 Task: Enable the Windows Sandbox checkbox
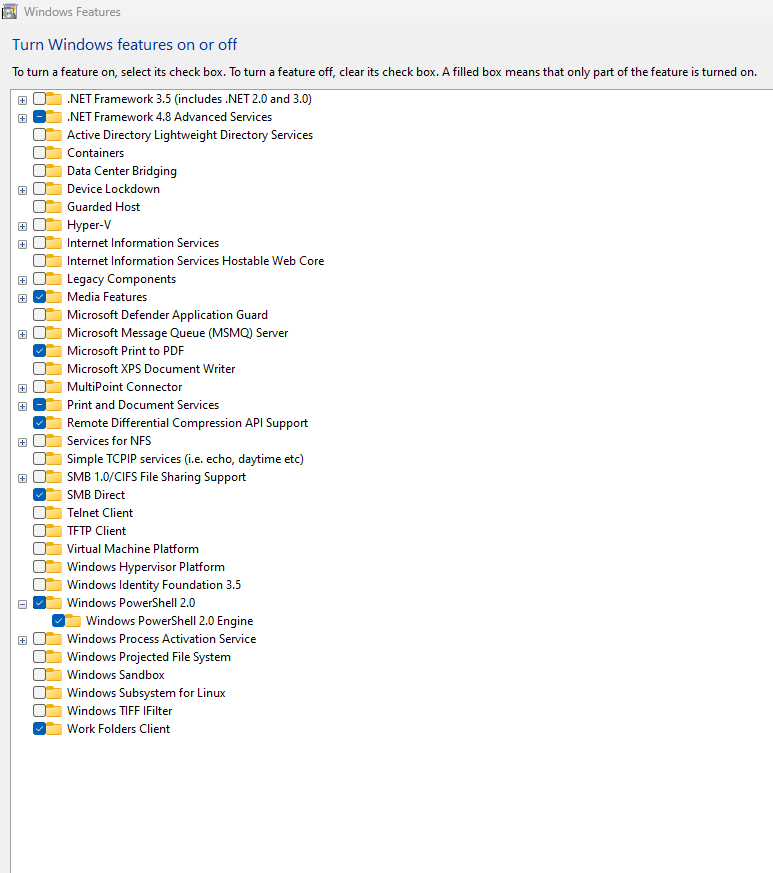point(40,675)
